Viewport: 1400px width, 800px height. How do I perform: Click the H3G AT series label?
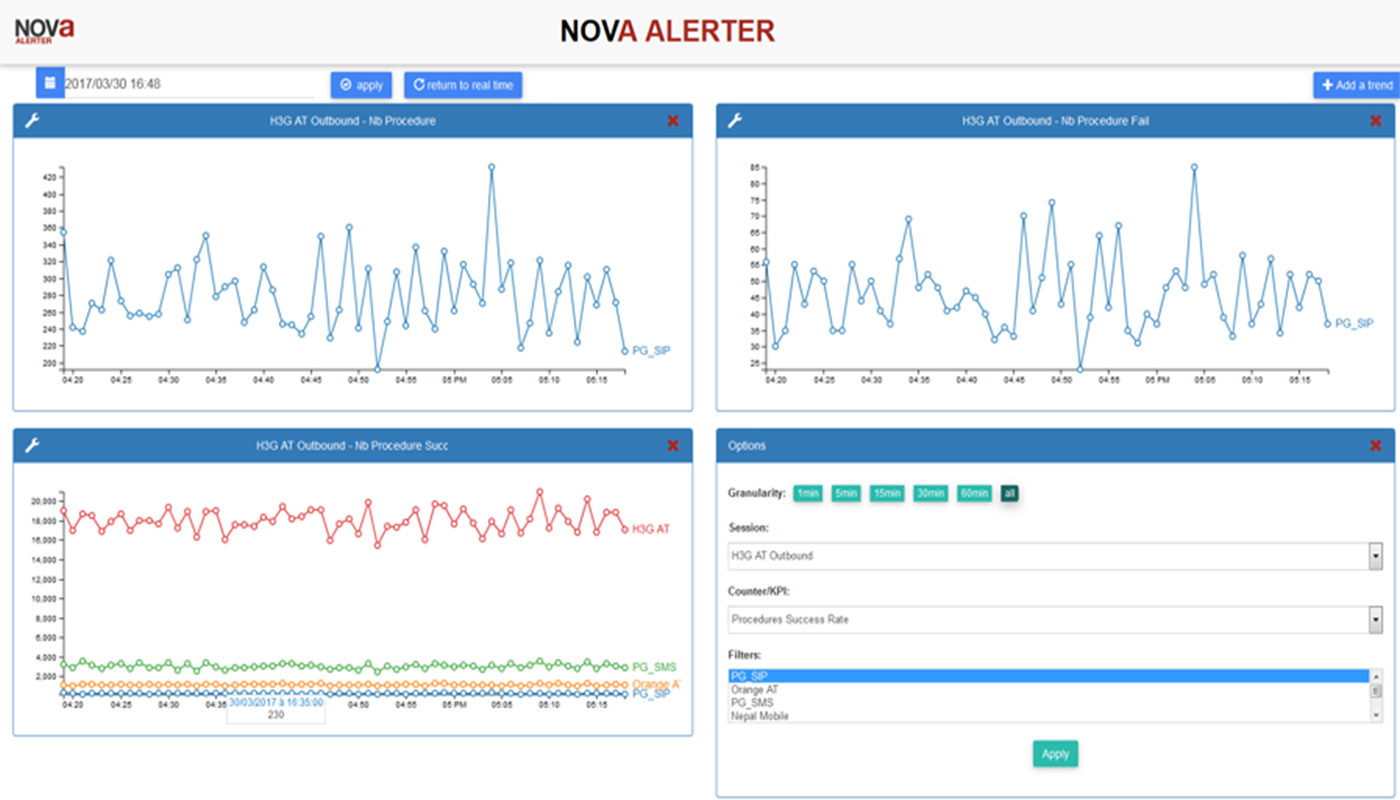[x=651, y=529]
